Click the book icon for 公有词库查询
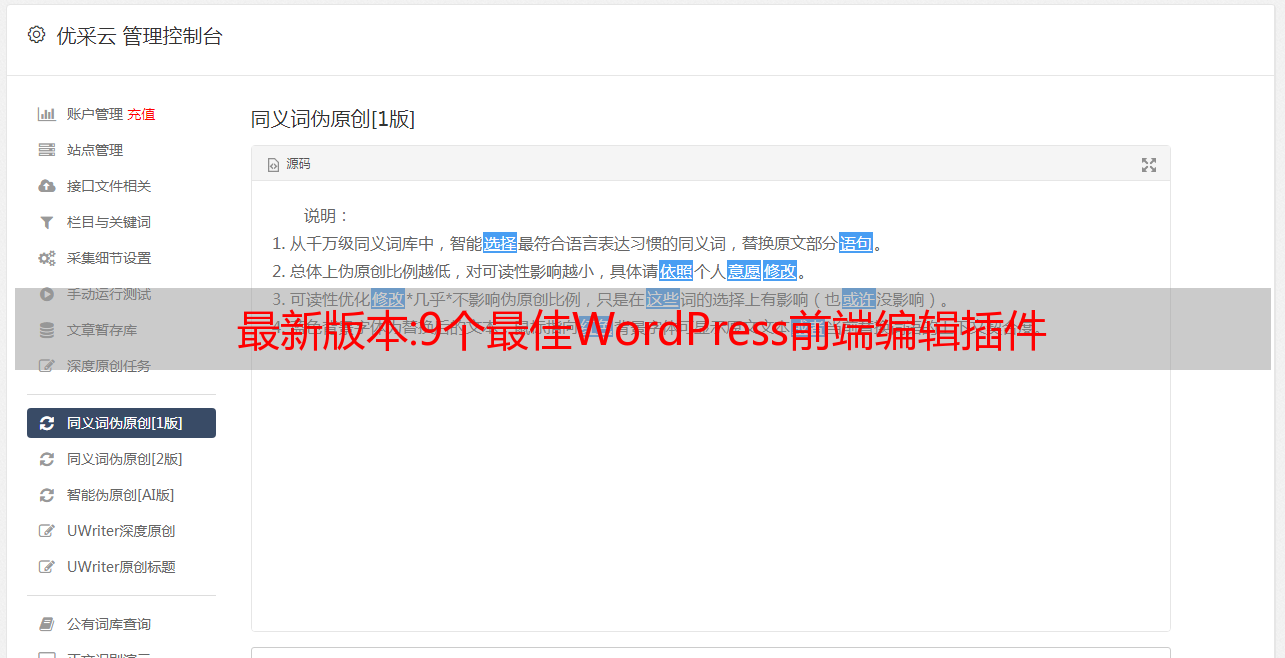The width and height of the screenshot is (1285, 658). pos(47,624)
